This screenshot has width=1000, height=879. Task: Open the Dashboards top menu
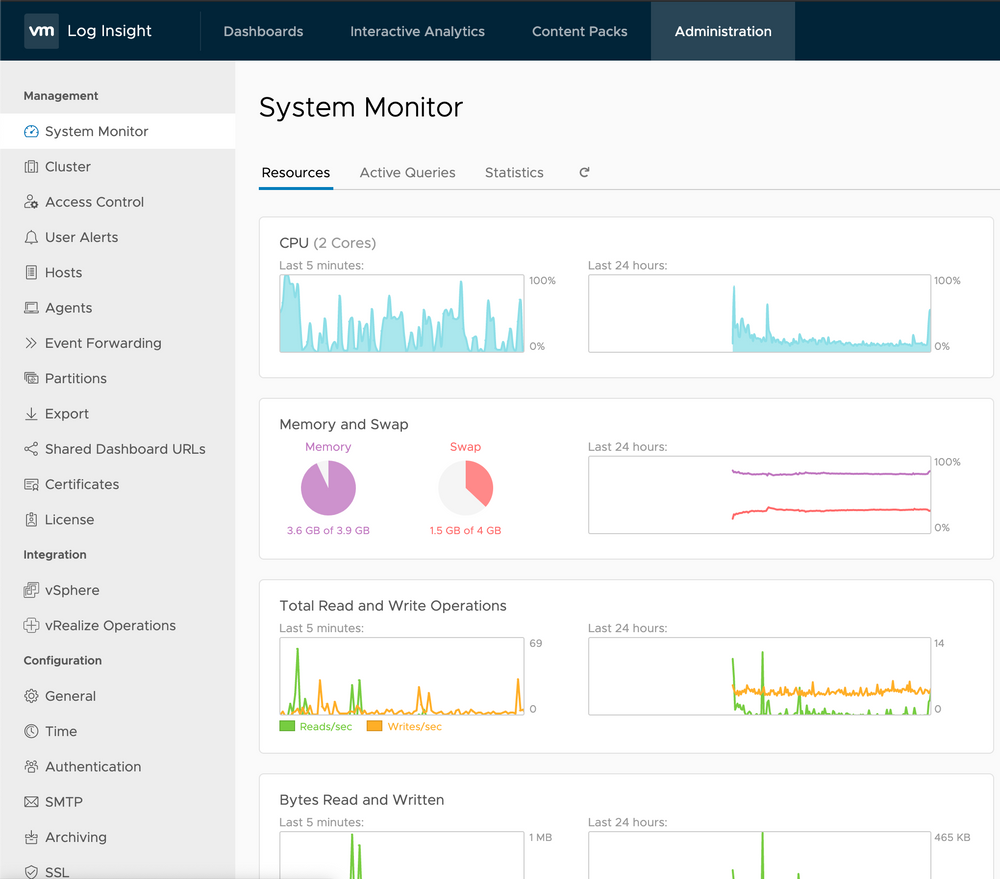click(263, 31)
